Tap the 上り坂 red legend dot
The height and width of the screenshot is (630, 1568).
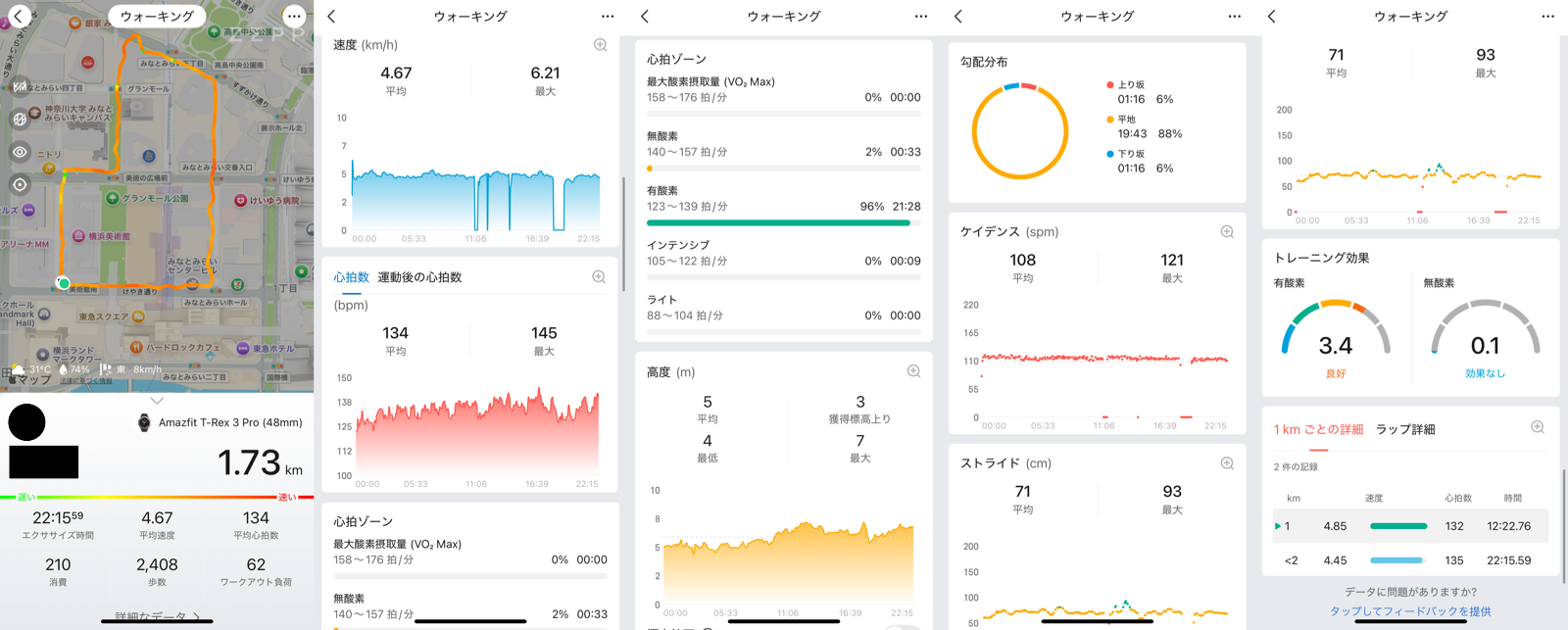[x=1109, y=85]
